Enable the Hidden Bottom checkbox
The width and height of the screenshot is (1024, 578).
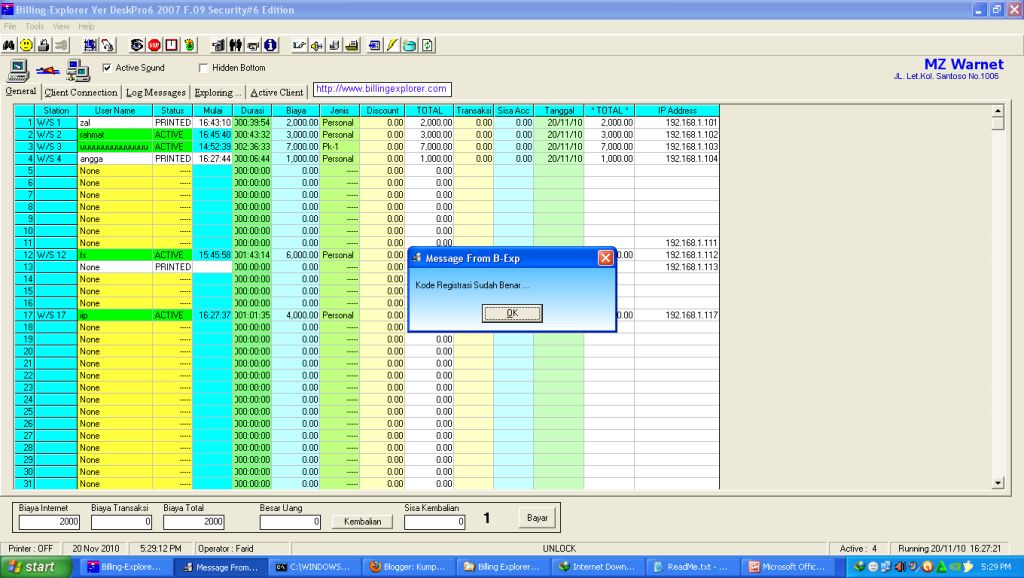(x=203, y=67)
